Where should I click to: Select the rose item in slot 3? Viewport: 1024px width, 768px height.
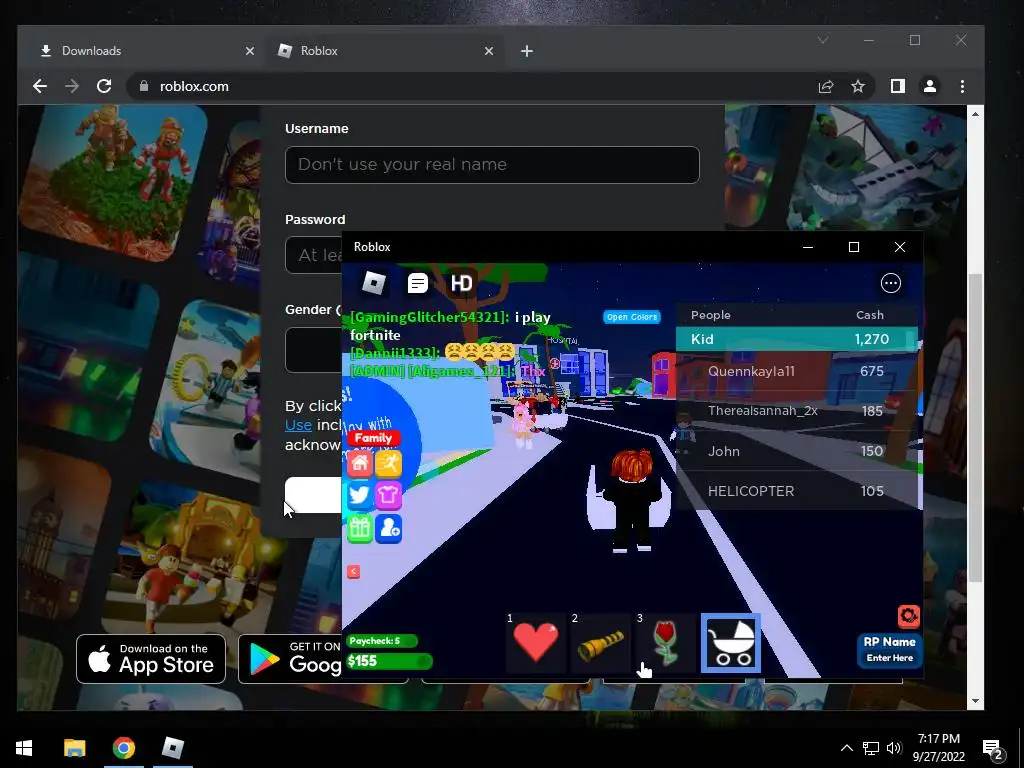click(x=665, y=643)
